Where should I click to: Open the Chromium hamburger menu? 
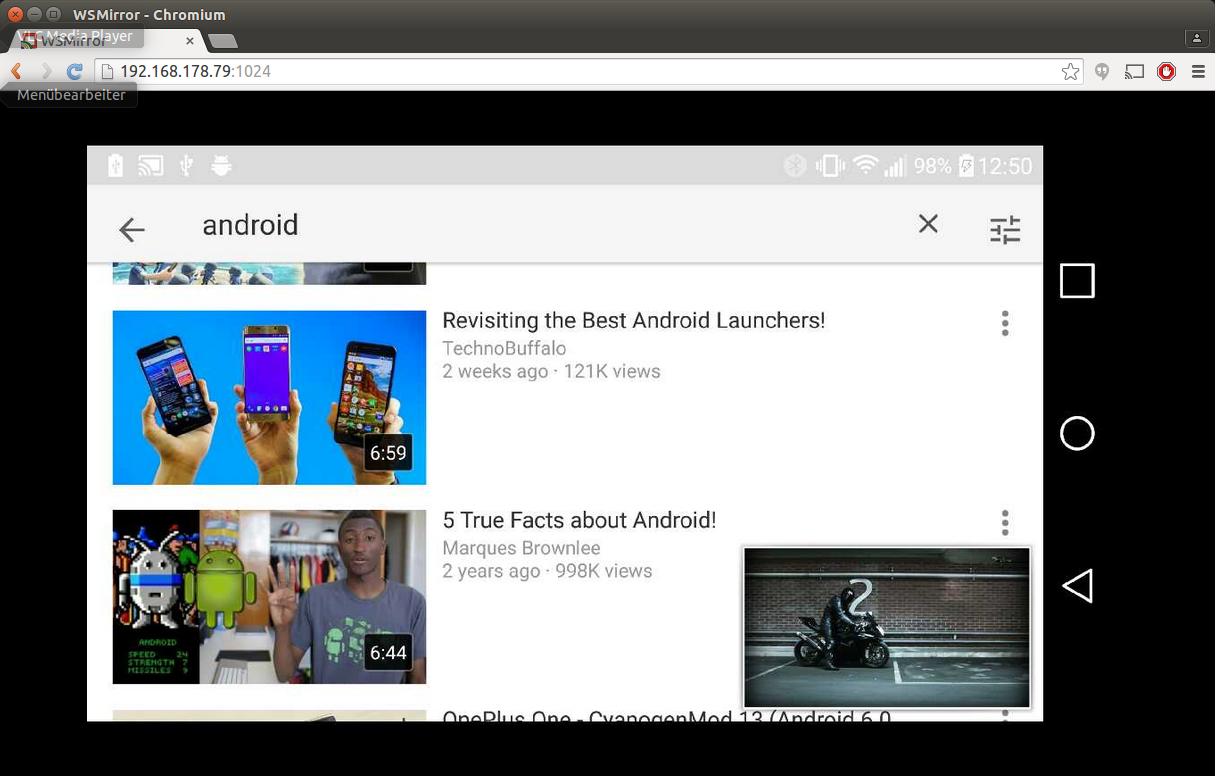(1198, 71)
